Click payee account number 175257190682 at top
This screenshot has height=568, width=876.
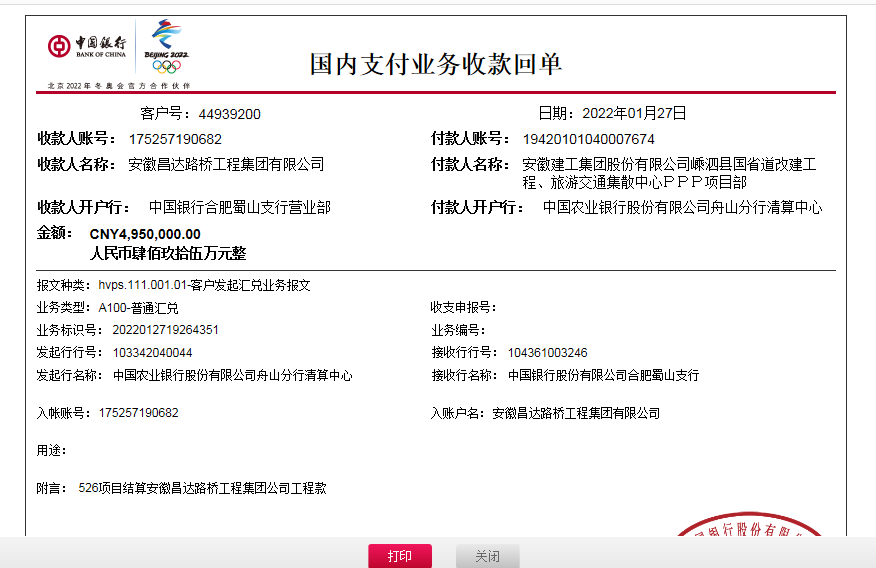tap(175, 139)
